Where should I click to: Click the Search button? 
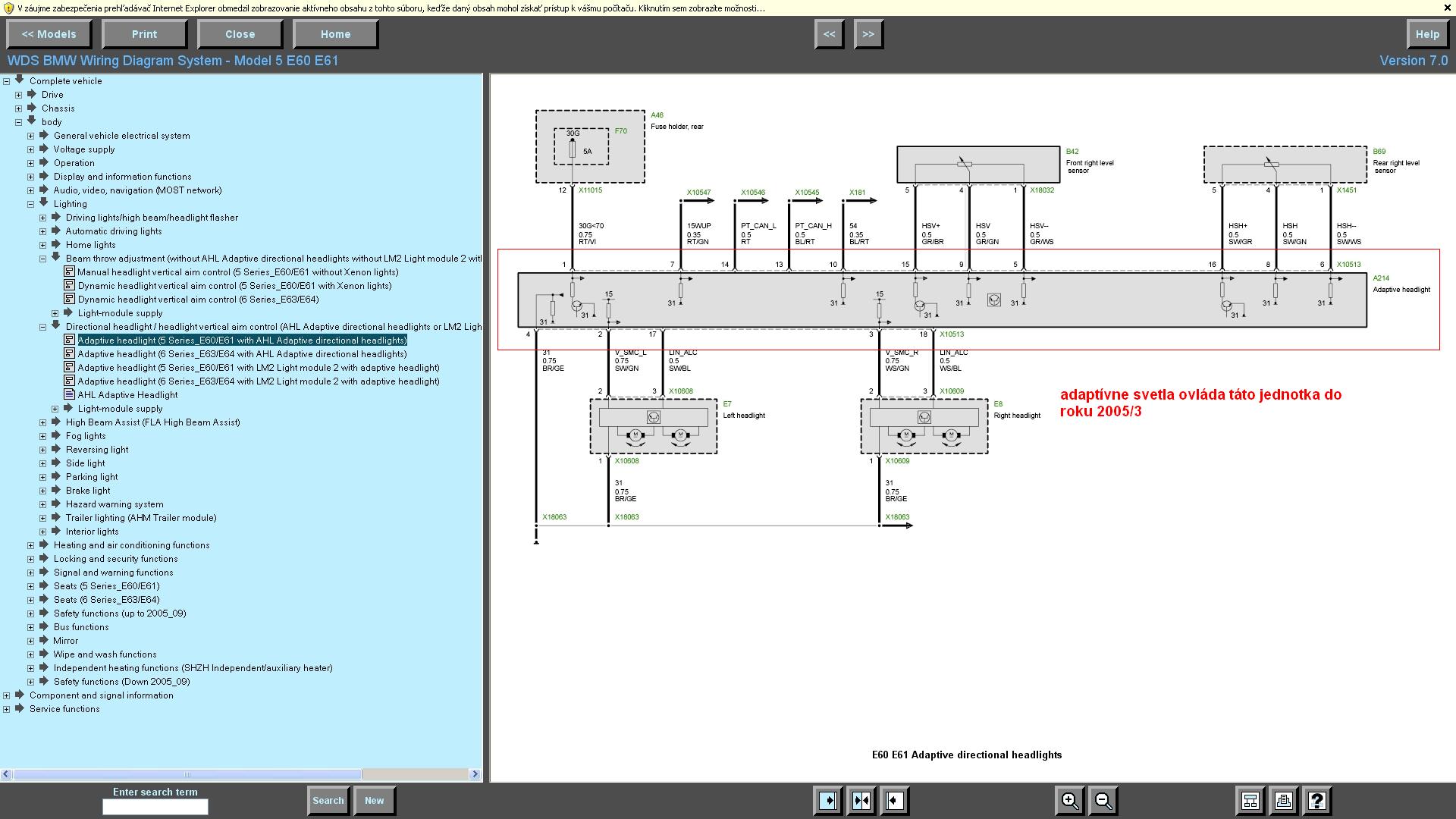click(x=328, y=801)
